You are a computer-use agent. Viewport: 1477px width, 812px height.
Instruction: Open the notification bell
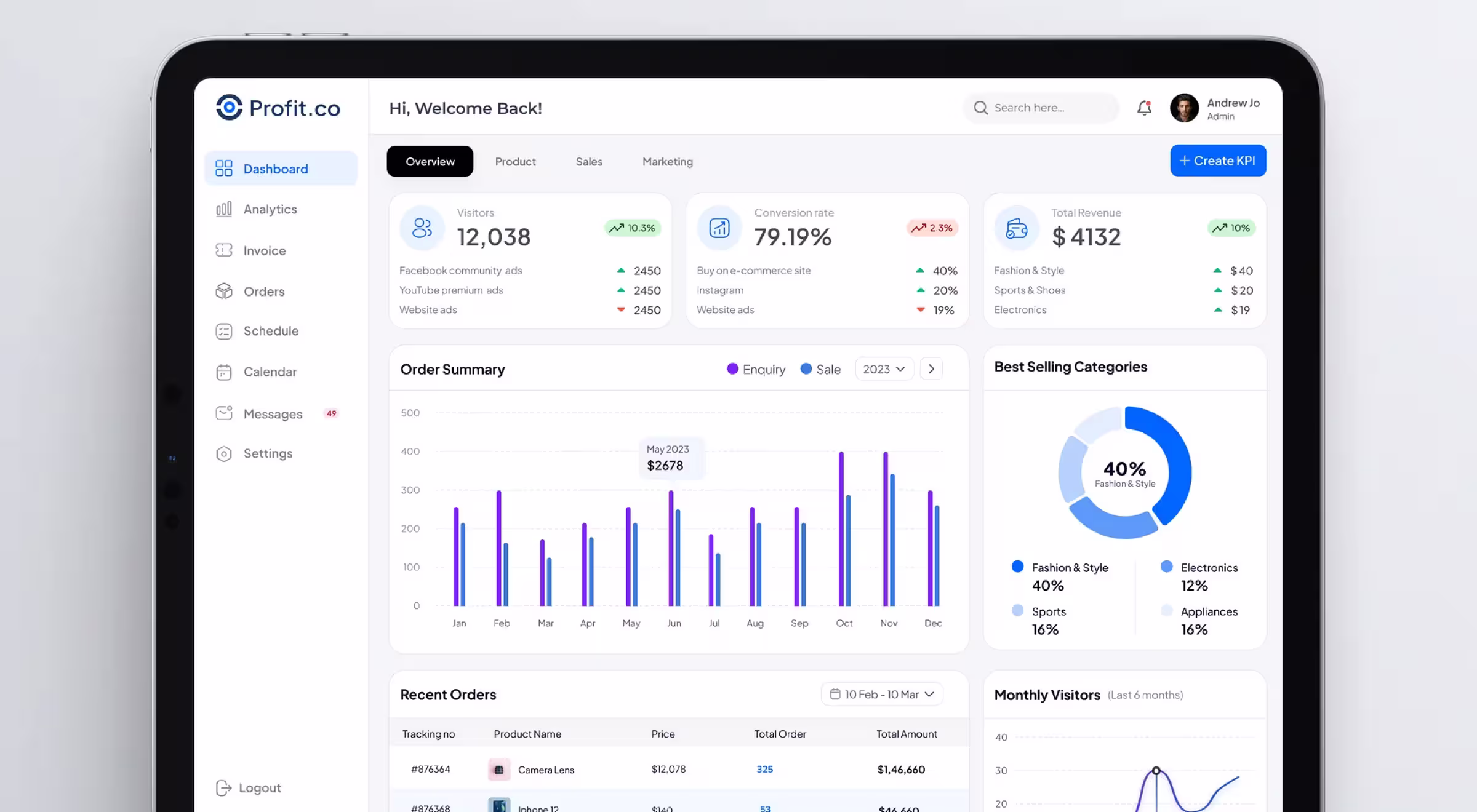click(1144, 108)
